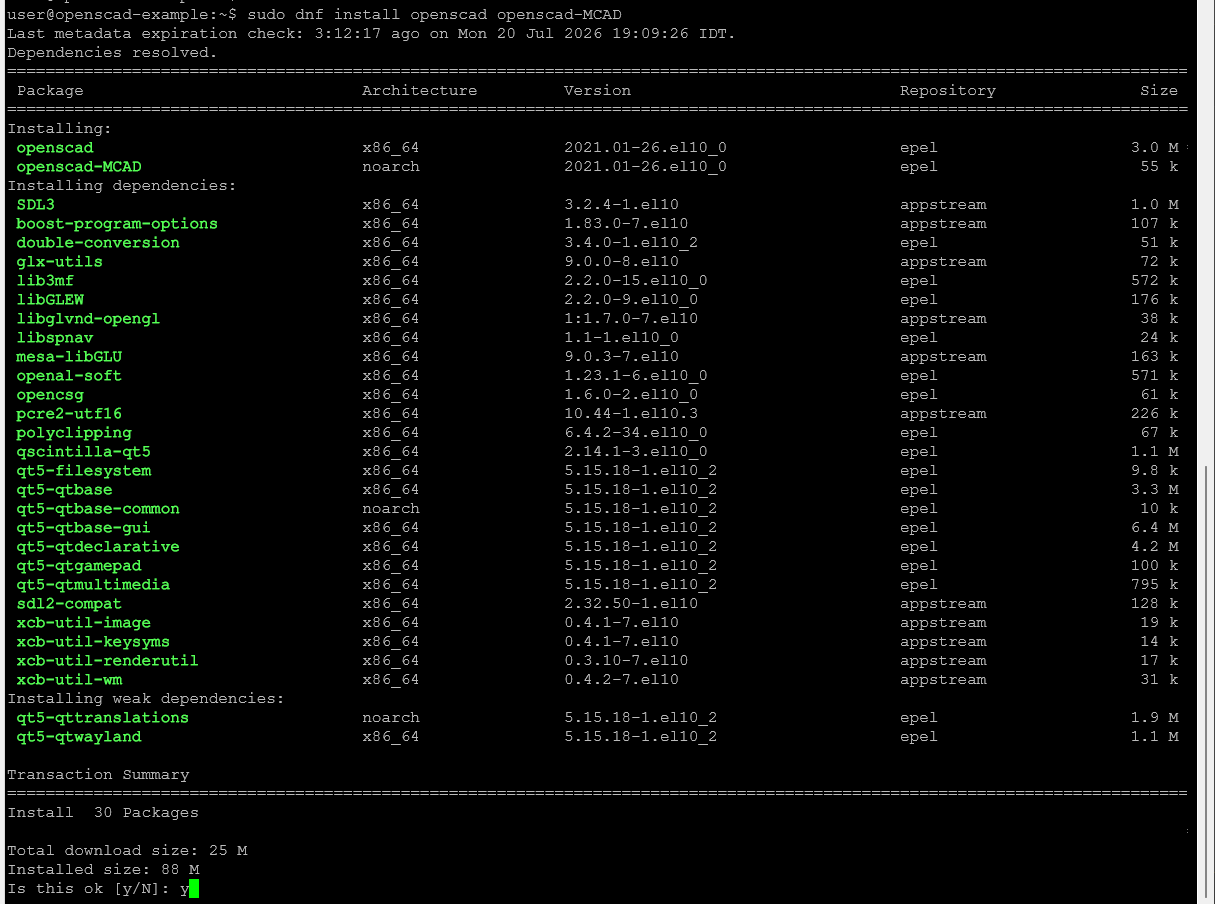Click the openscad-MCAD package name
Screen dimensions: 1215x904
79,167
